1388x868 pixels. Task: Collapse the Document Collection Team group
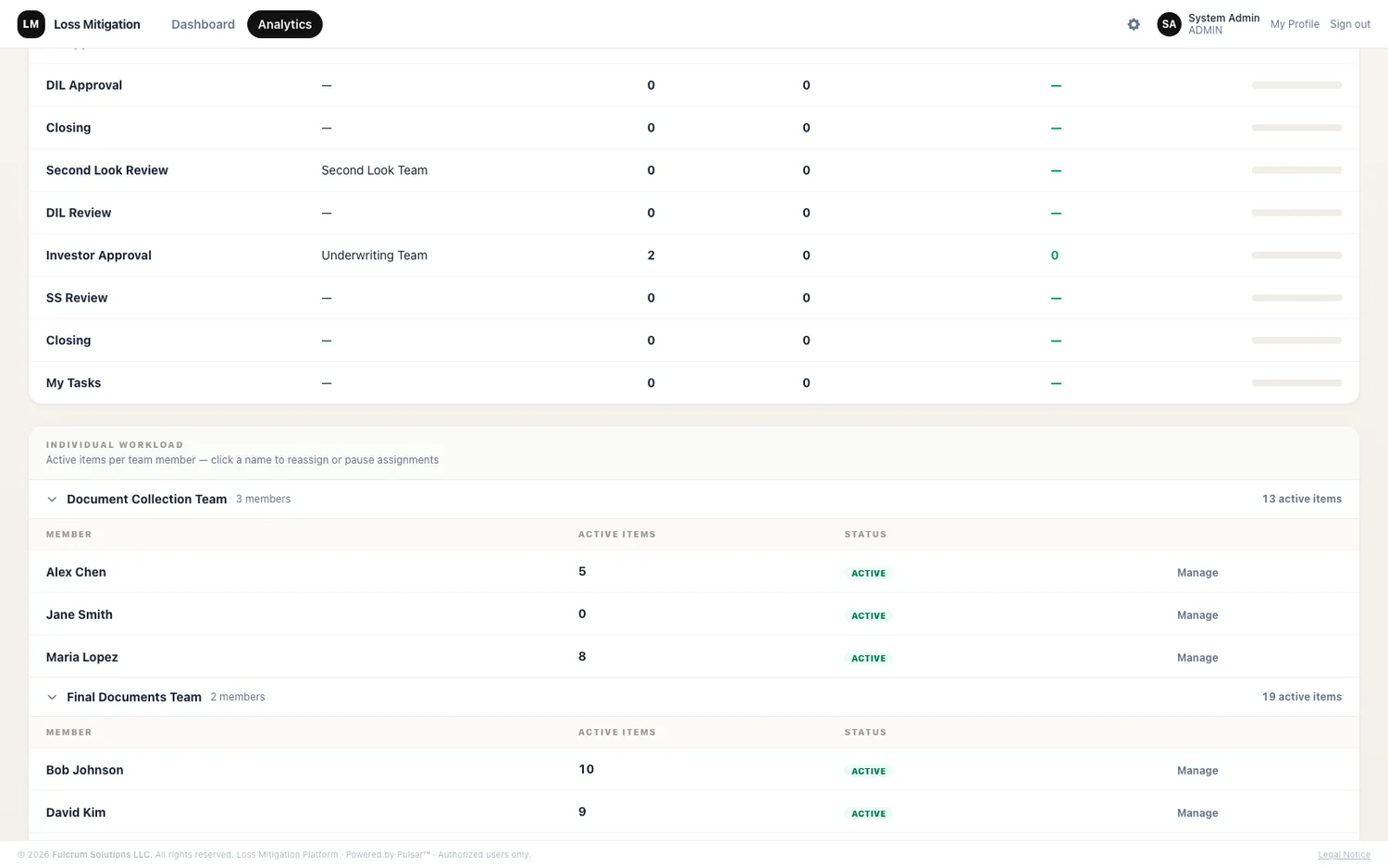[52, 499]
